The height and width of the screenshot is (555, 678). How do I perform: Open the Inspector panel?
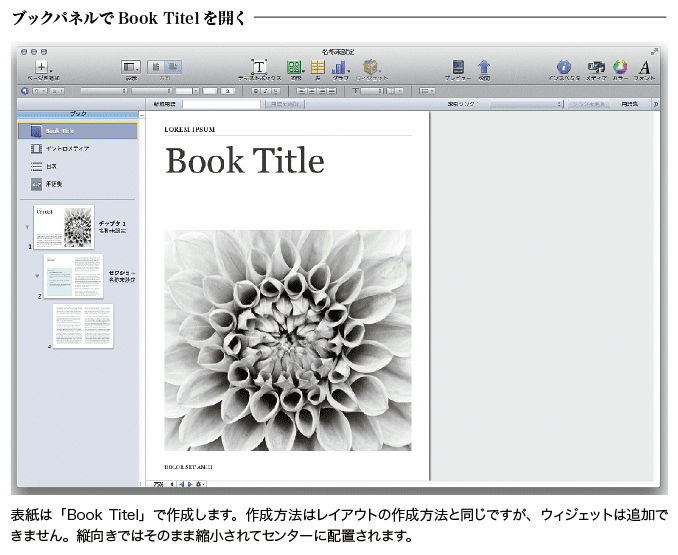(x=563, y=67)
